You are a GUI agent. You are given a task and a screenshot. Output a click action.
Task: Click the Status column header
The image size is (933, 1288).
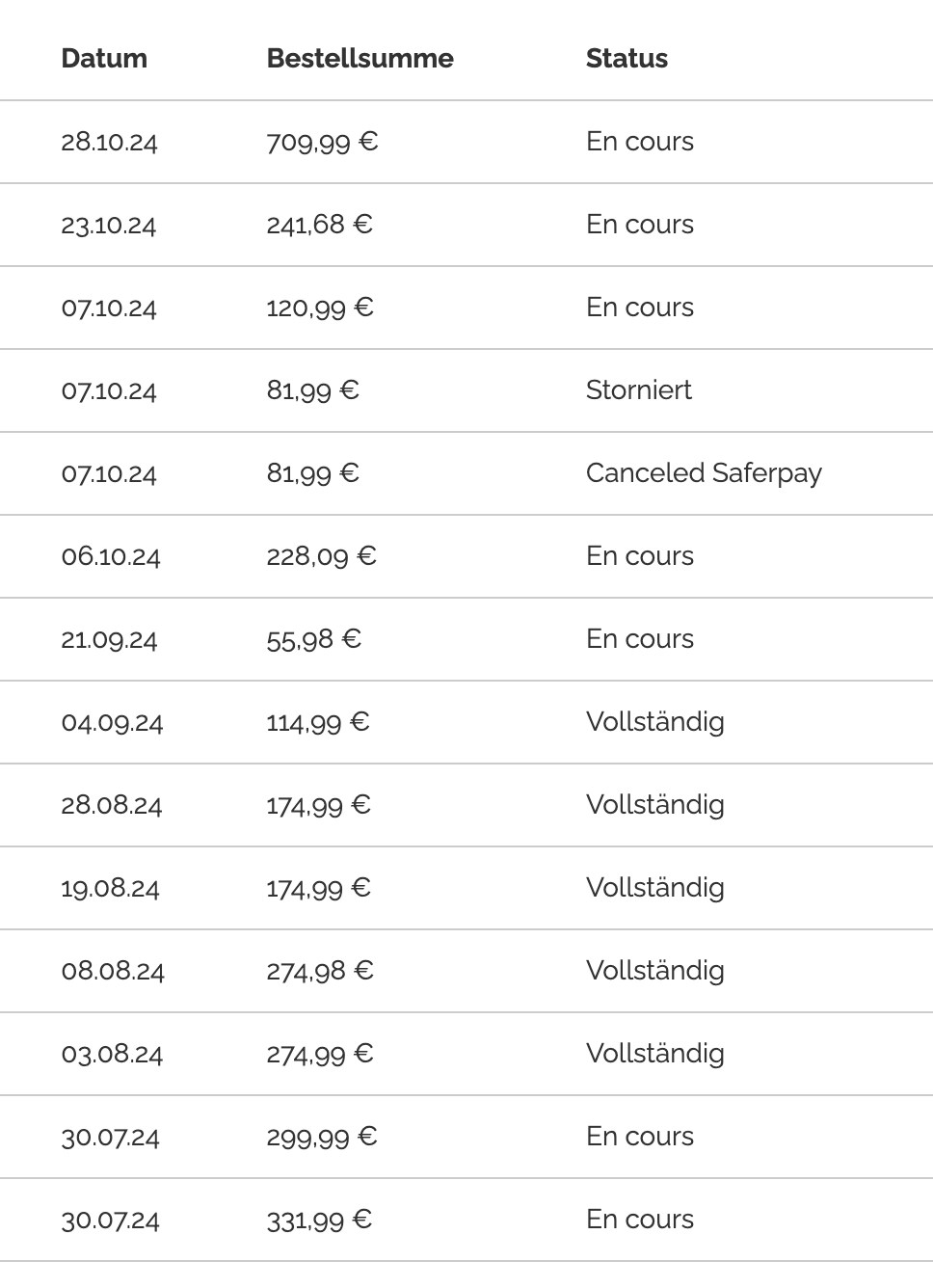tap(626, 58)
